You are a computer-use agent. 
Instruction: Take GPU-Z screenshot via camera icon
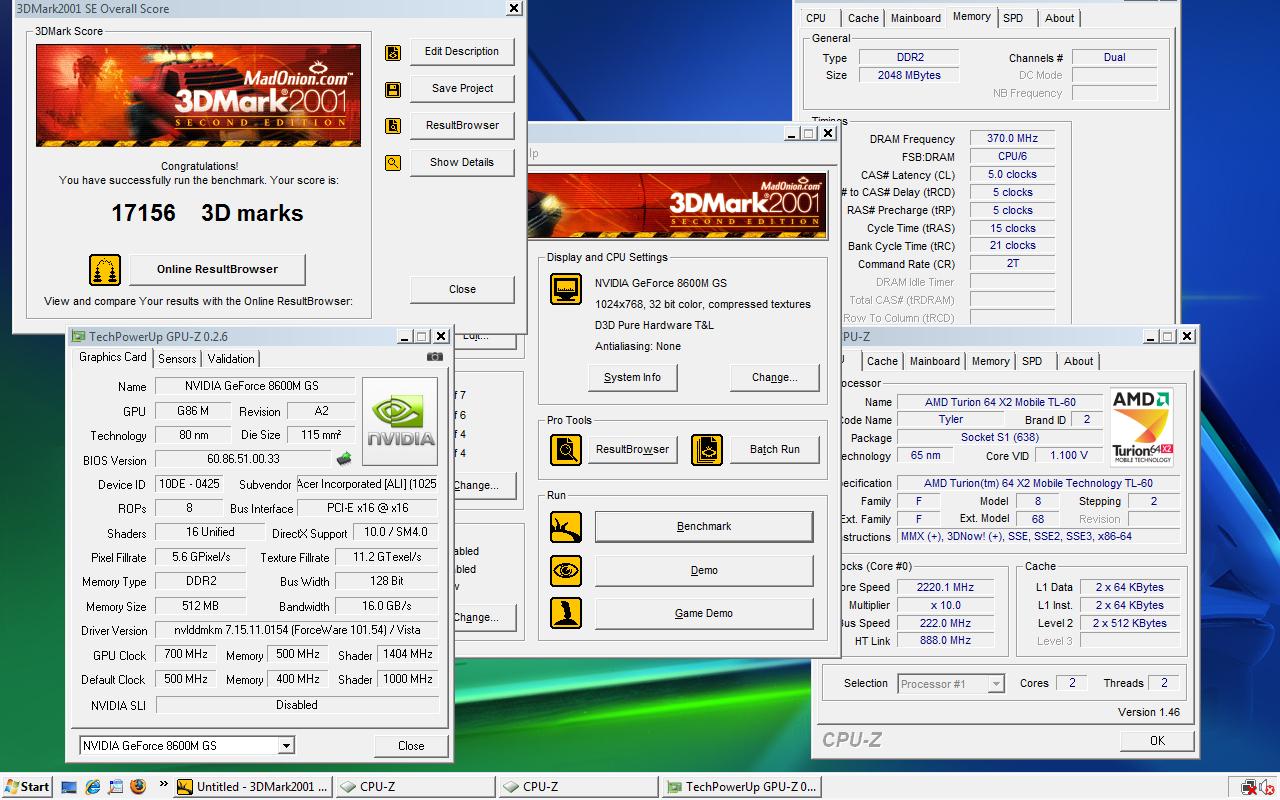pyautogui.click(x=434, y=357)
